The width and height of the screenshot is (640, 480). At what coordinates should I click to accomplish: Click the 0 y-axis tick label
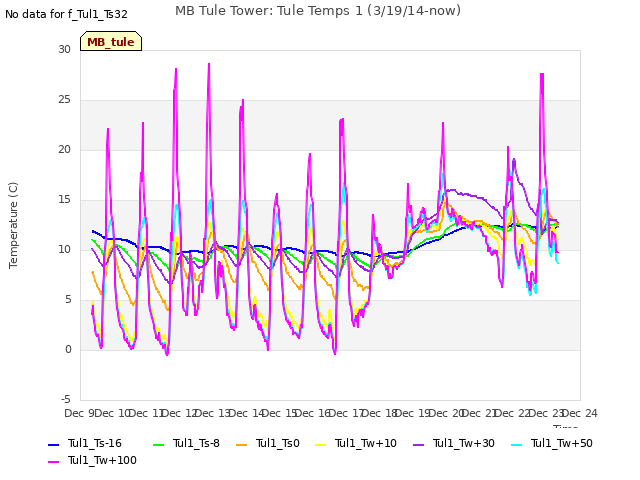68,350
